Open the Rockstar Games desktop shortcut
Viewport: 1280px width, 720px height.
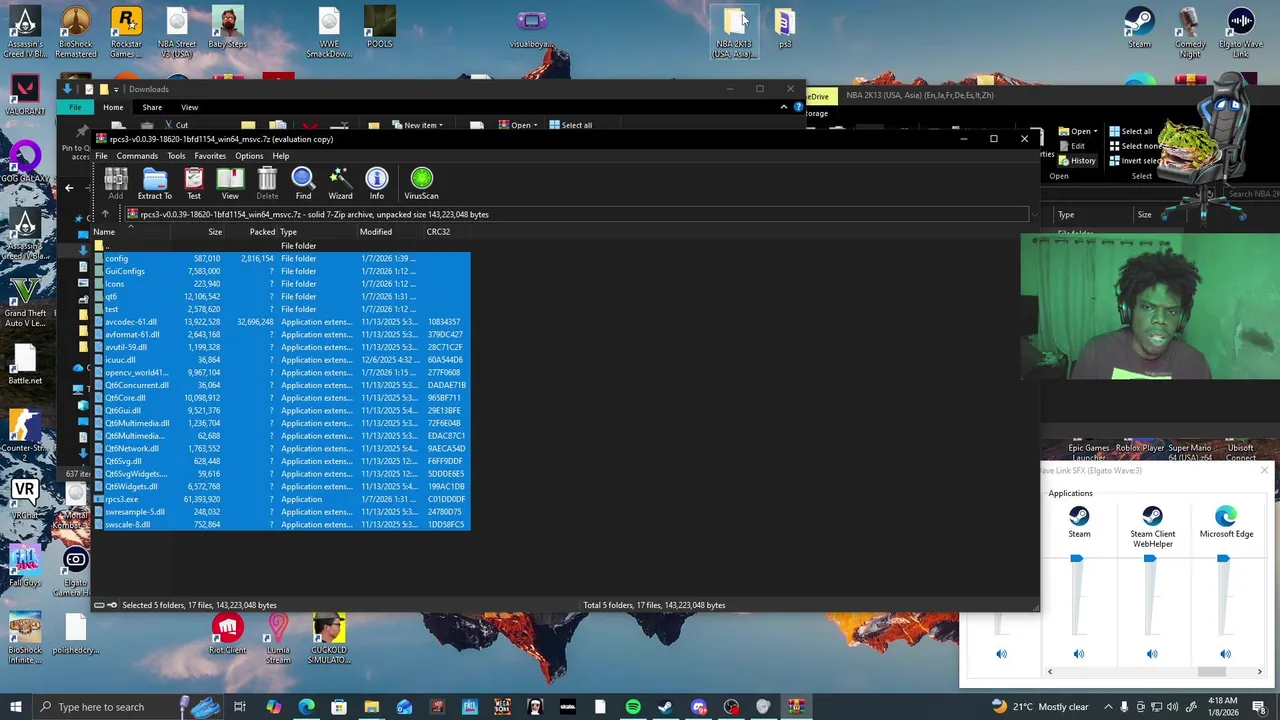126,32
